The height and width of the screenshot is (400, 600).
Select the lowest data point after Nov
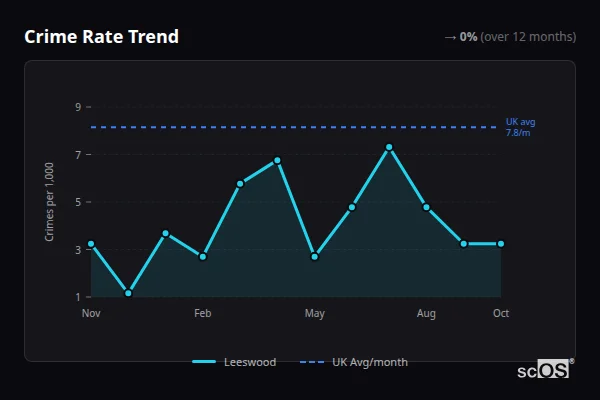pyautogui.click(x=128, y=293)
